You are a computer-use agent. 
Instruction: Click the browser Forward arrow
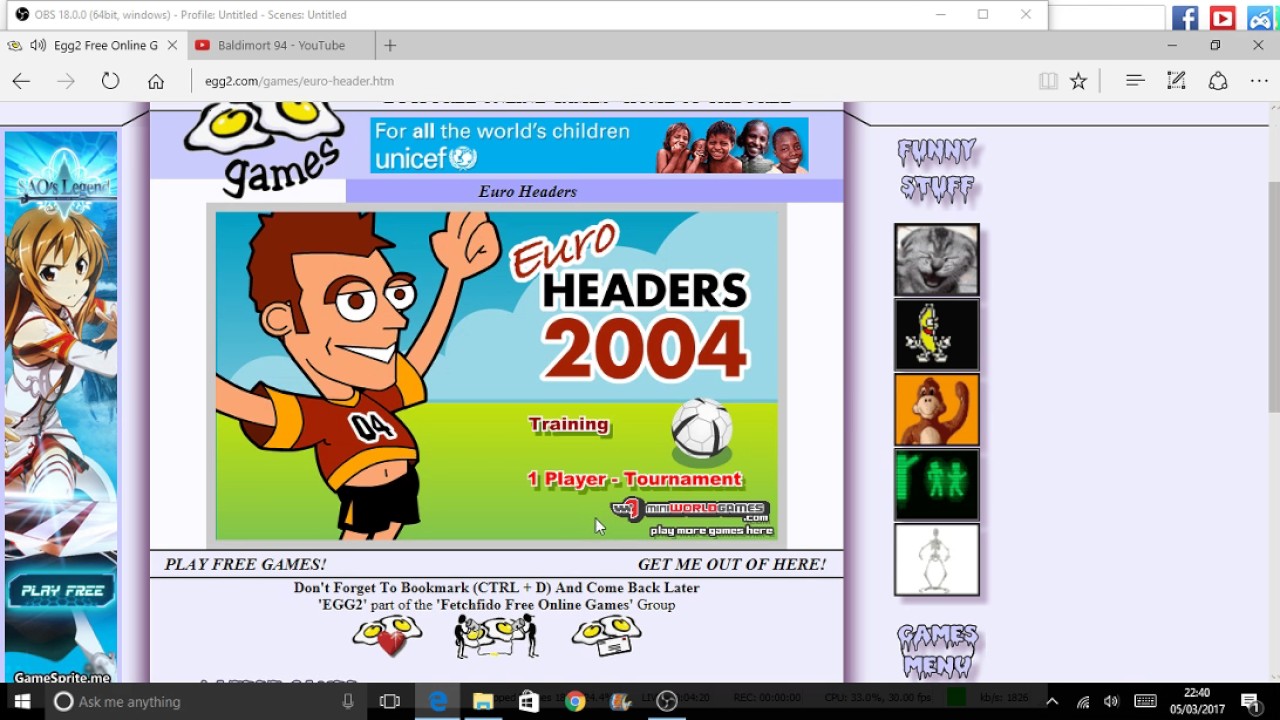[x=66, y=81]
